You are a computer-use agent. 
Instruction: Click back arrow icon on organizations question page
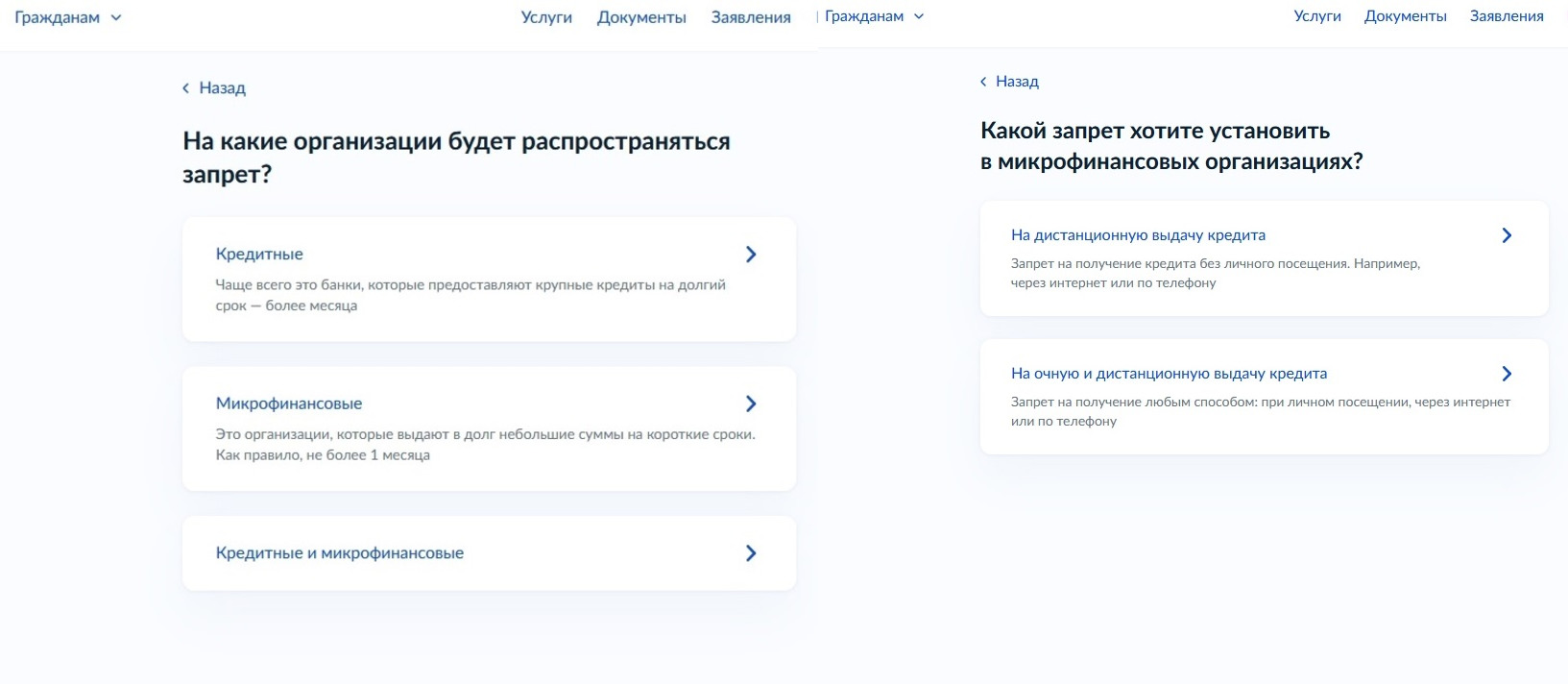pyautogui.click(x=186, y=88)
